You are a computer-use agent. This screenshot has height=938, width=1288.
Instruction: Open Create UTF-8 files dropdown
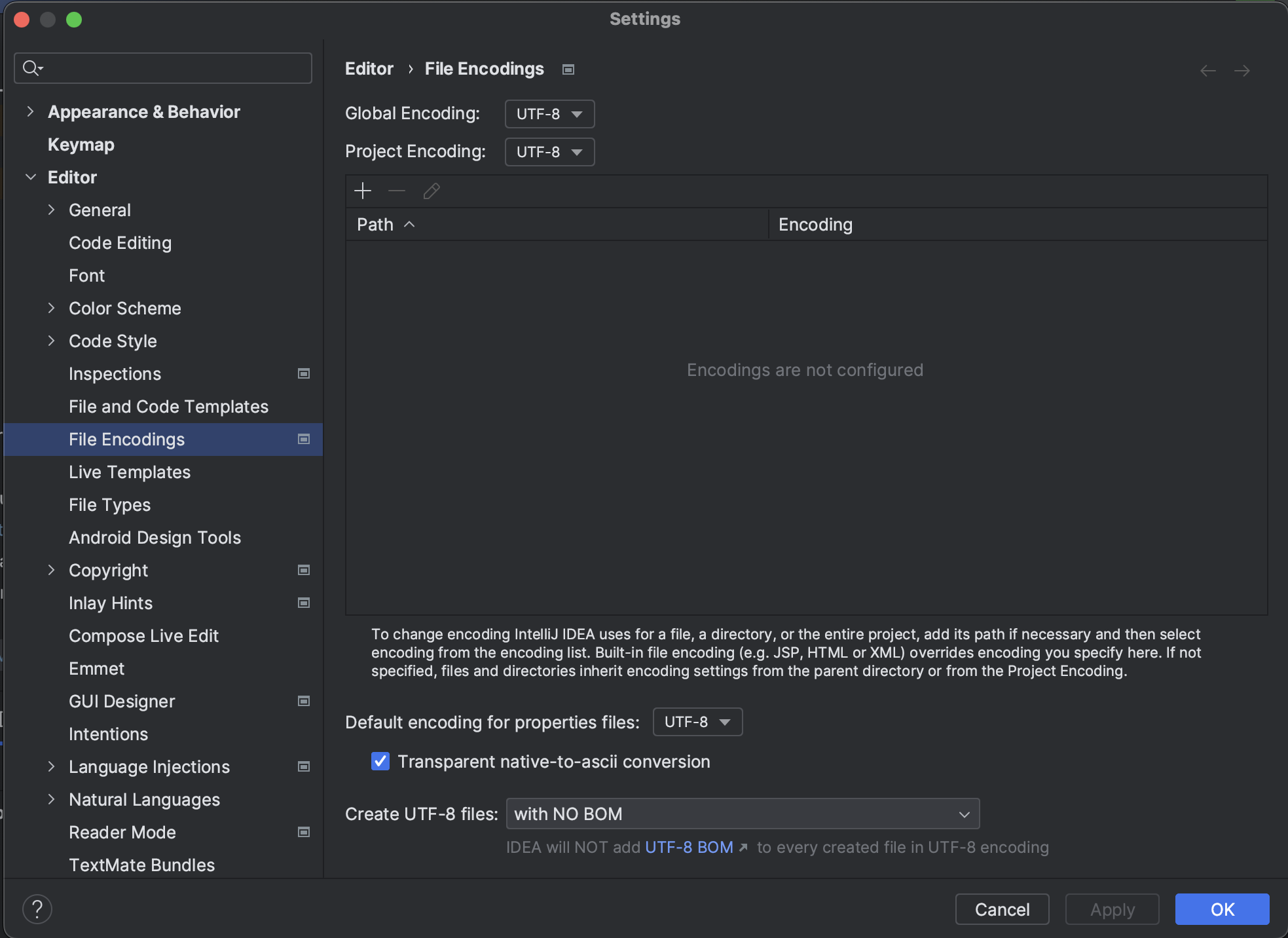743,814
